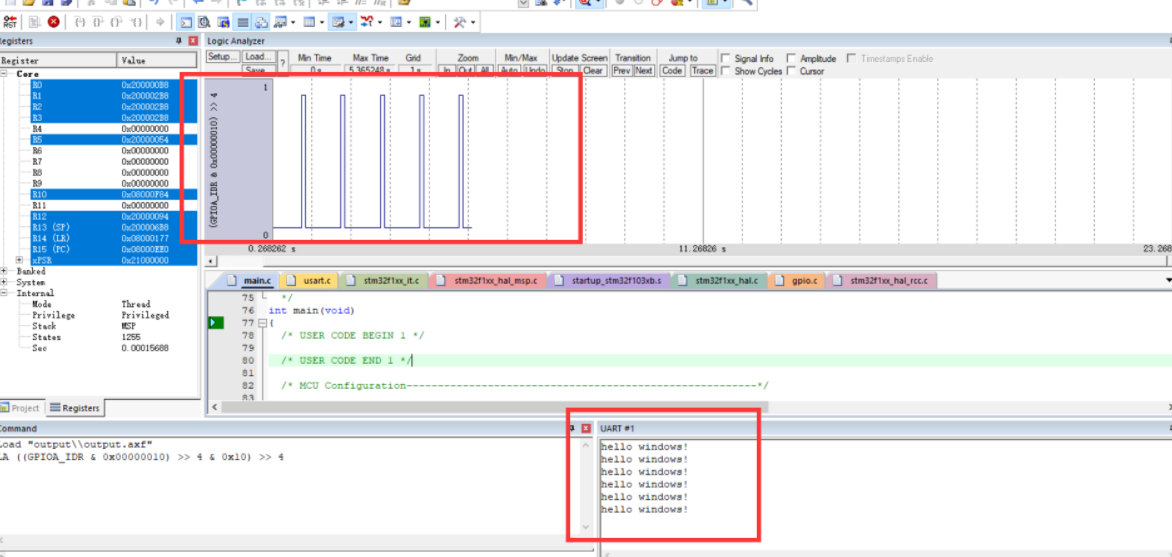Viewport: 1172px width, 557px height.
Task: Click the Zoom In button
Action: (x=447, y=70)
